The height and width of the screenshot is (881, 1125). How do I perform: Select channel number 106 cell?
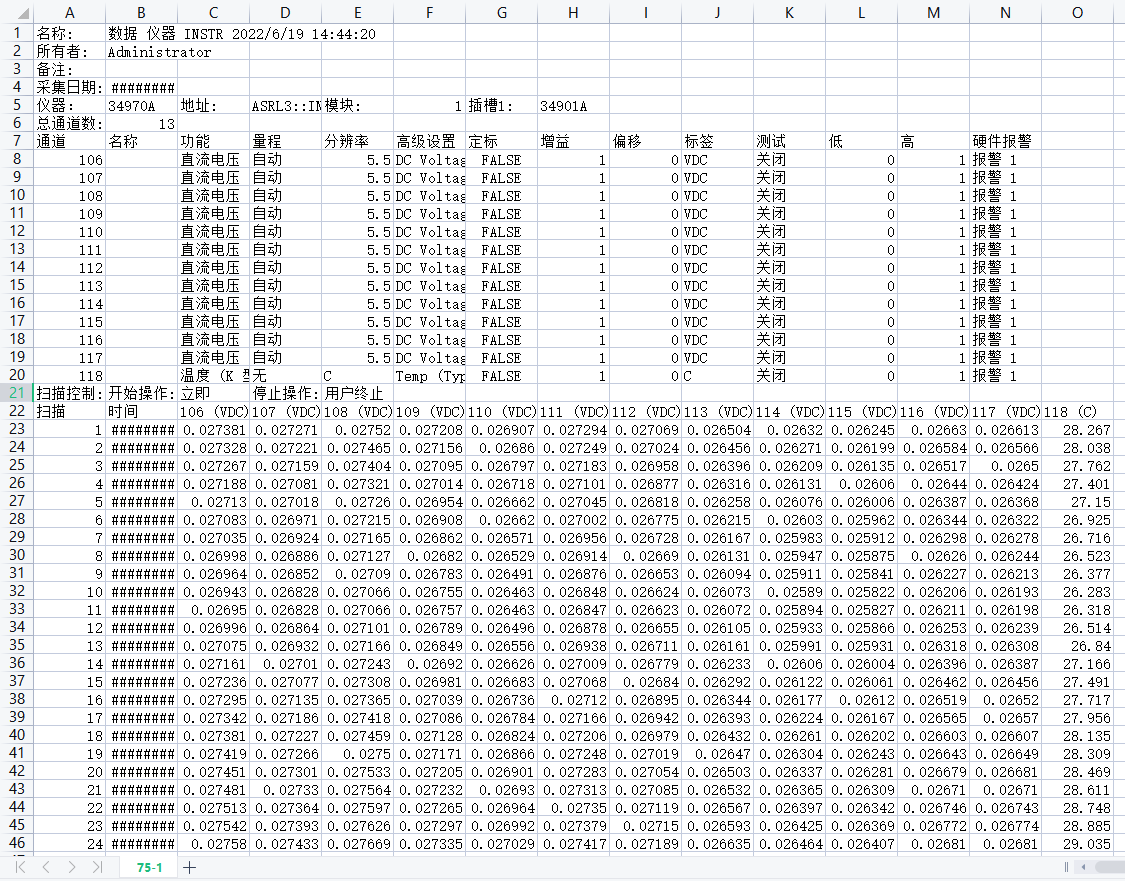tap(70, 159)
